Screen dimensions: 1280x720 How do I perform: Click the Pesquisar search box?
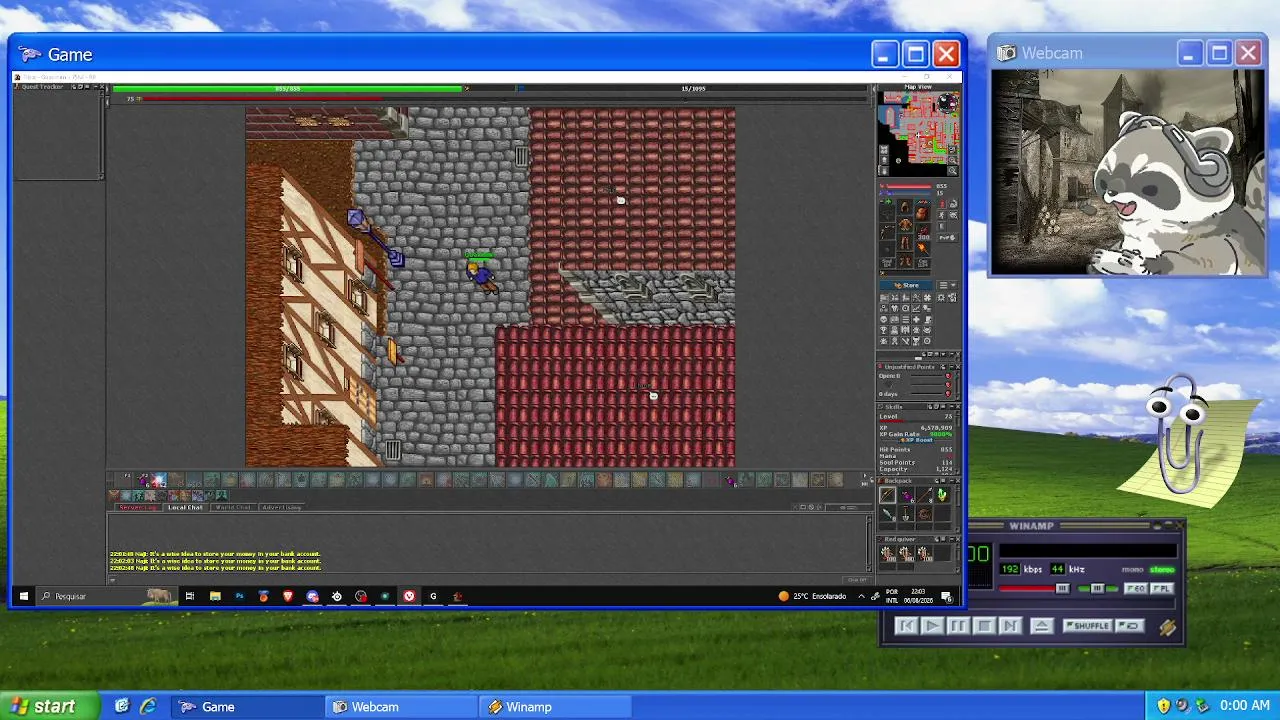[x=106, y=596]
